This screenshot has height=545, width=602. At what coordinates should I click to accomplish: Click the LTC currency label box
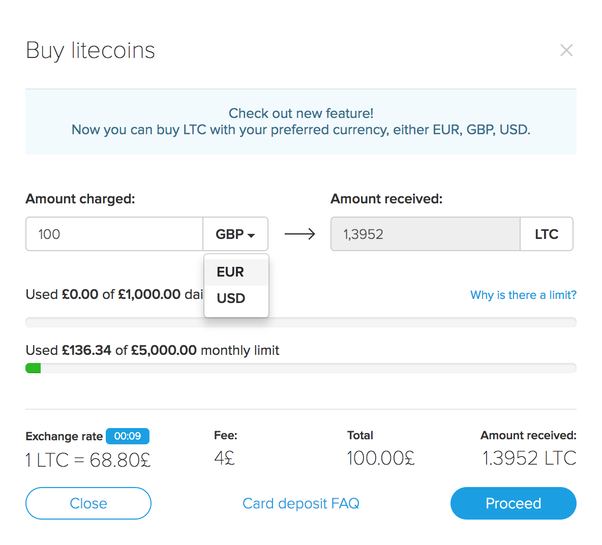[x=547, y=234]
